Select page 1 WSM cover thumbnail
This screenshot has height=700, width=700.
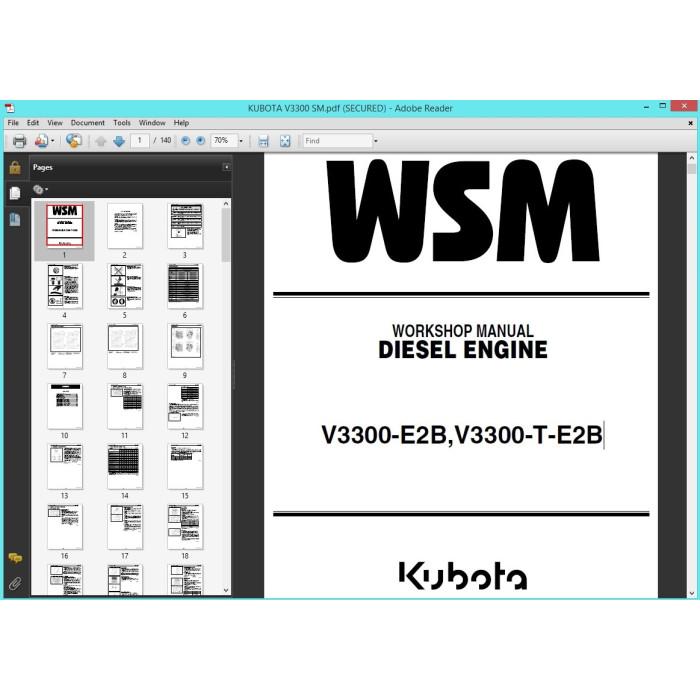(65, 226)
